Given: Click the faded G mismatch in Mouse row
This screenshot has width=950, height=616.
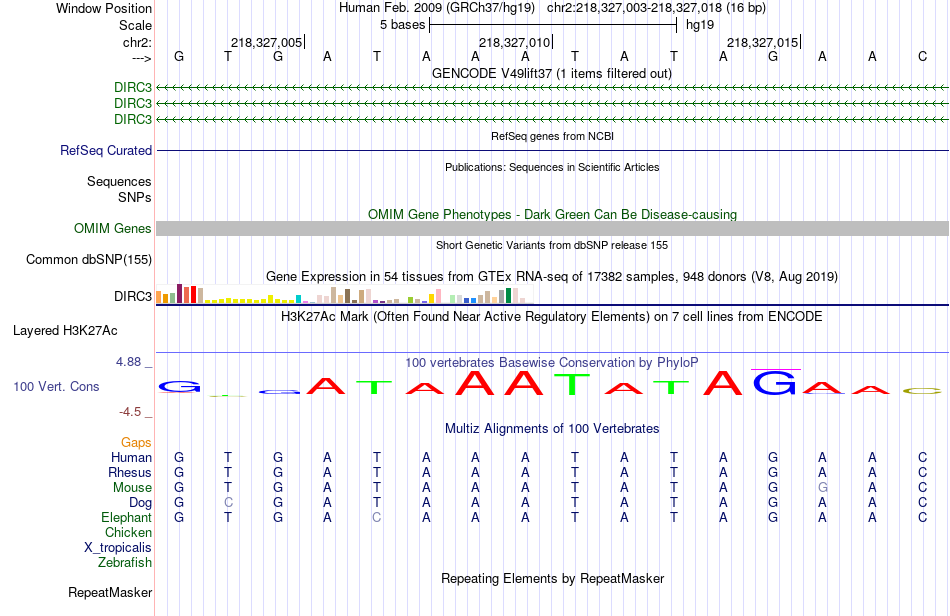Looking at the screenshot, I should tap(822, 488).
